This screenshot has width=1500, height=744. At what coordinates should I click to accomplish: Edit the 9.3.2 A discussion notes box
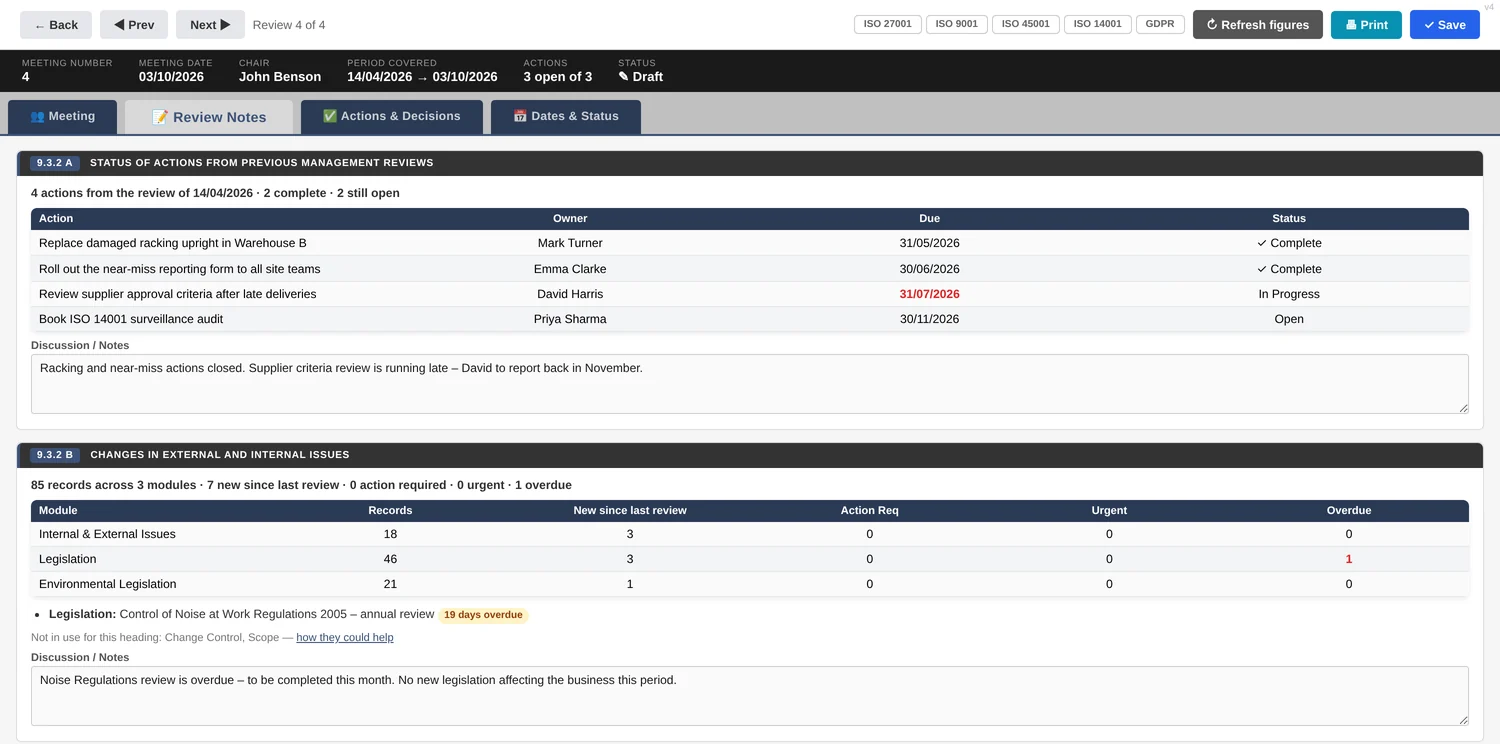coord(750,384)
